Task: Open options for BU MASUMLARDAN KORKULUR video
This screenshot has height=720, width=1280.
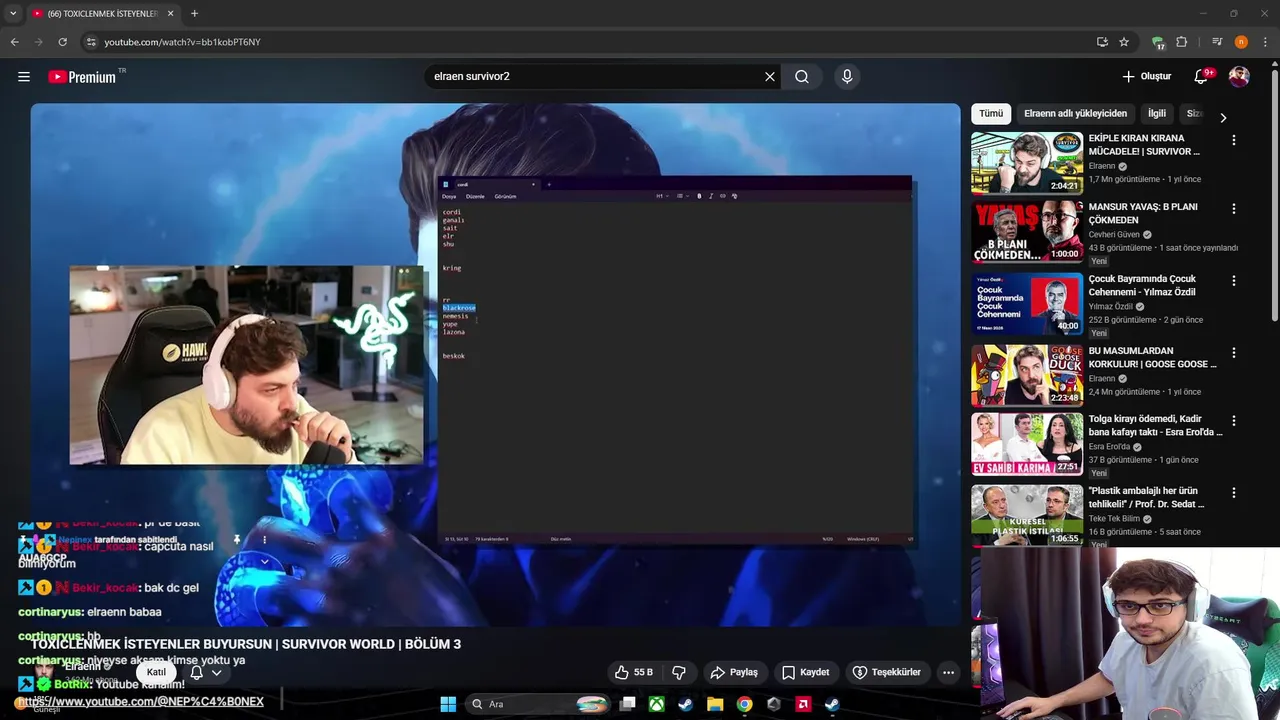Action: (x=1234, y=353)
